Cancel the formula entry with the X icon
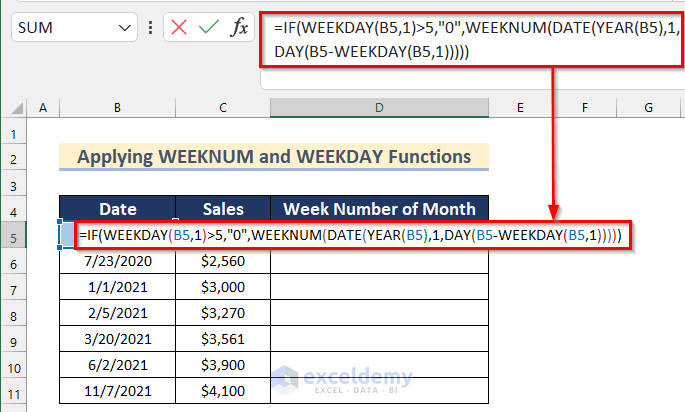 coord(179,28)
